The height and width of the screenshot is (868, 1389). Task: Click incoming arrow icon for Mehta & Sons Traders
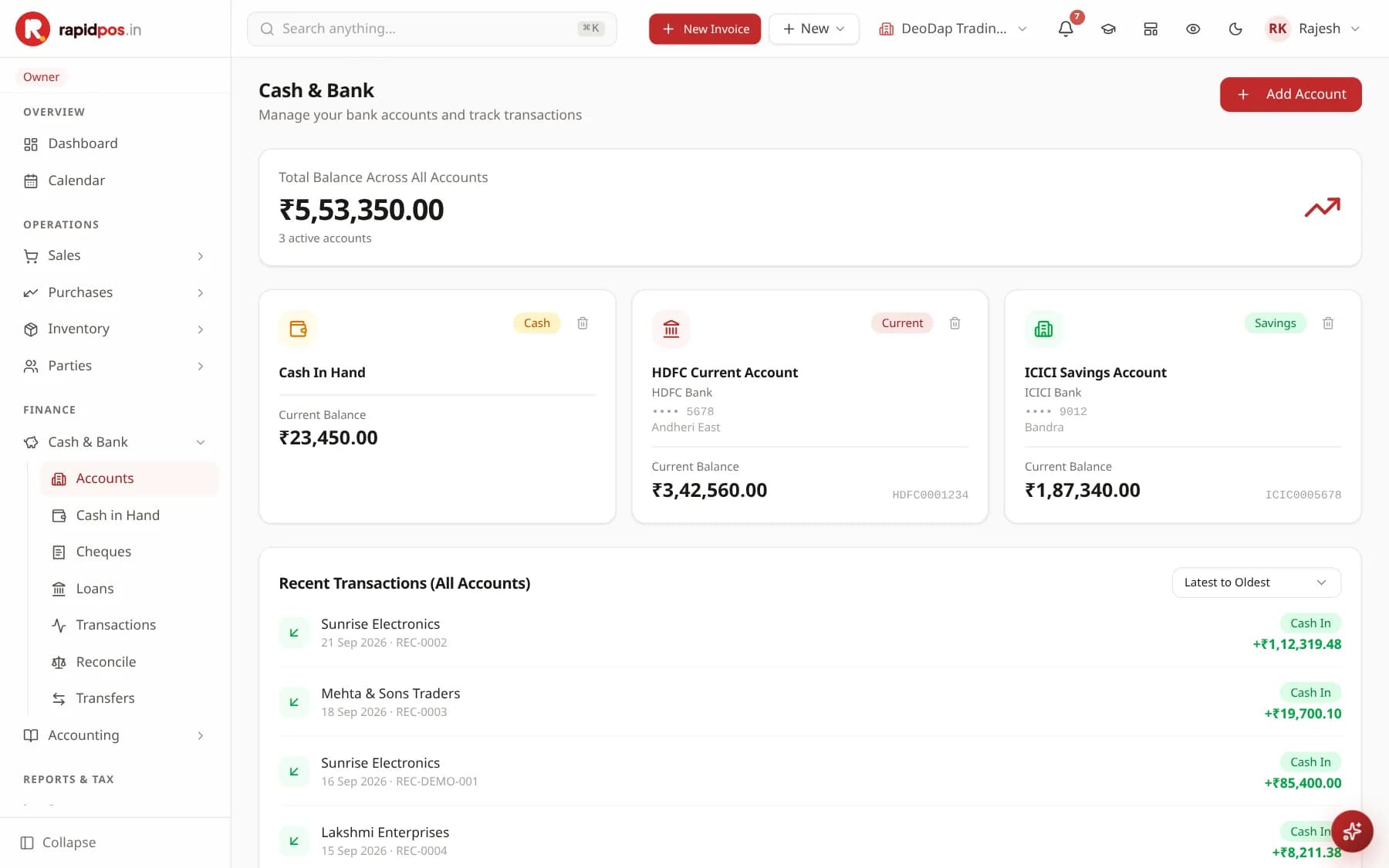point(294,702)
